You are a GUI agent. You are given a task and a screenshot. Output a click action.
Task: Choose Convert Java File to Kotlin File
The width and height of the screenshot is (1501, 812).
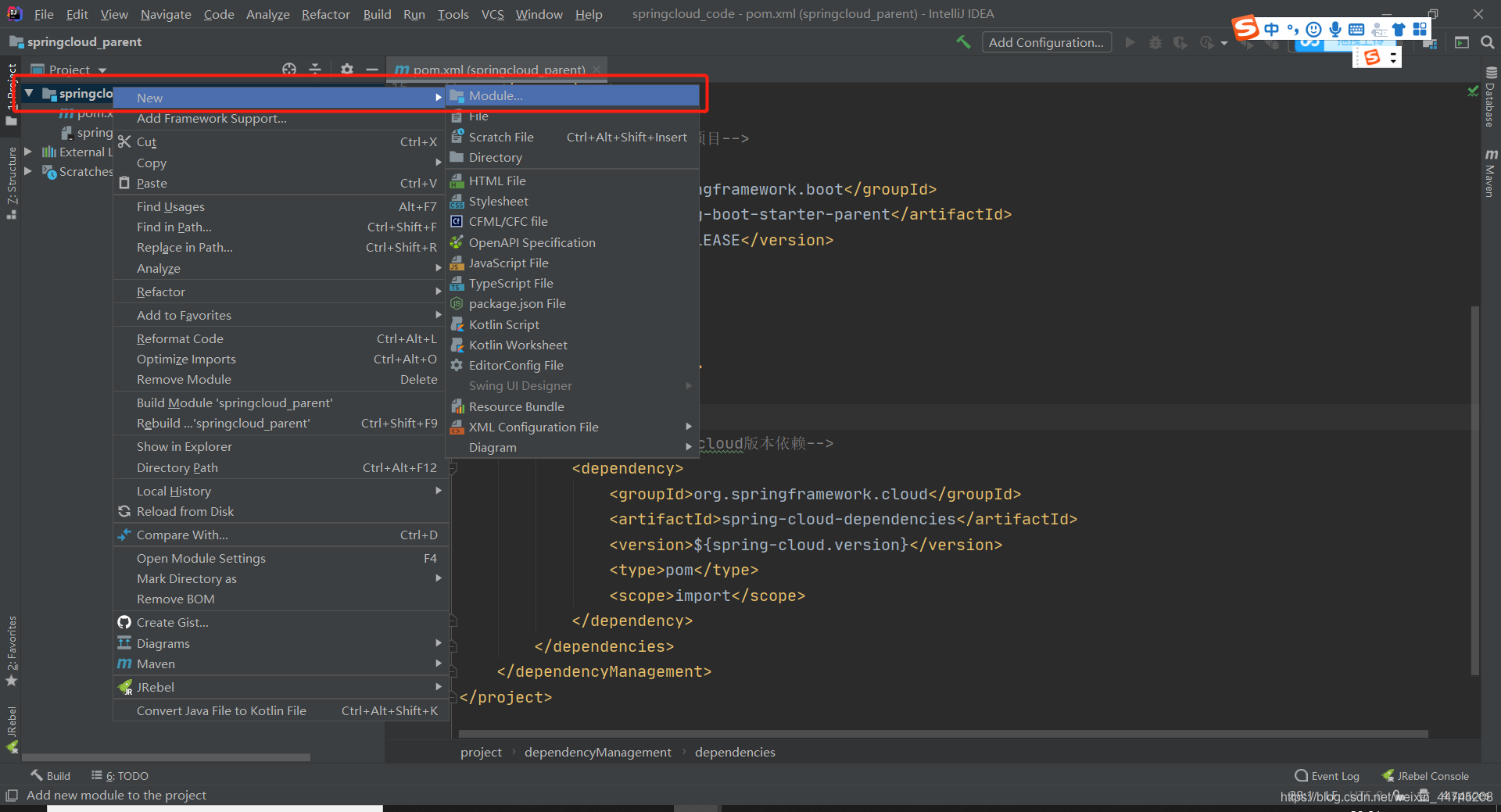[x=281, y=710]
